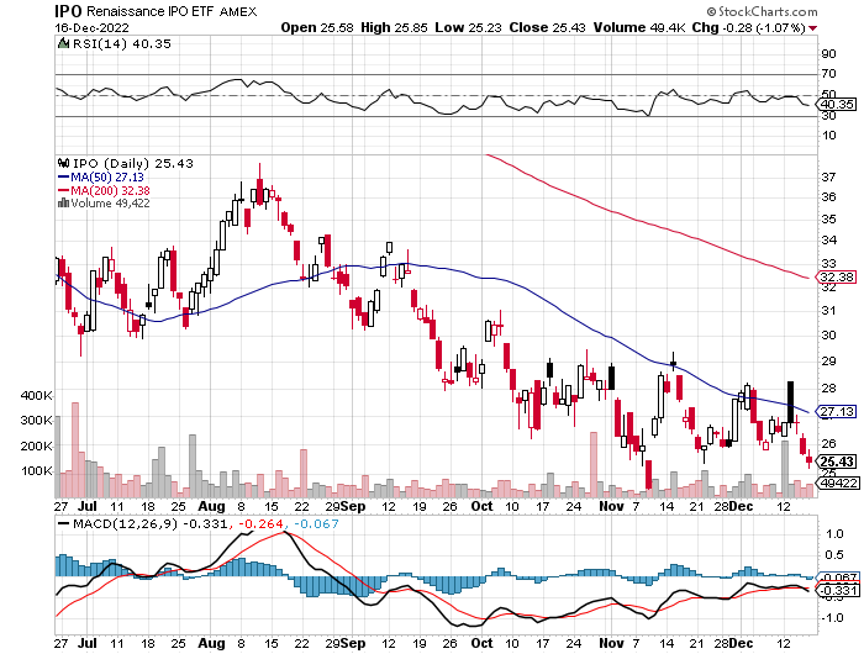
Task: Click the red down-arrow after the Chg value
Action: (813, 28)
